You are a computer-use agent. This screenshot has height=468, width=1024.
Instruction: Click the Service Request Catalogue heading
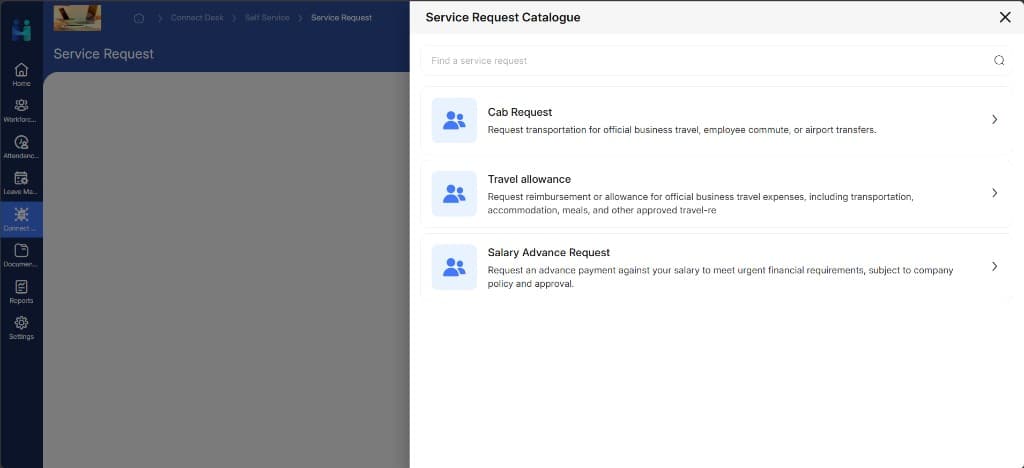[503, 18]
